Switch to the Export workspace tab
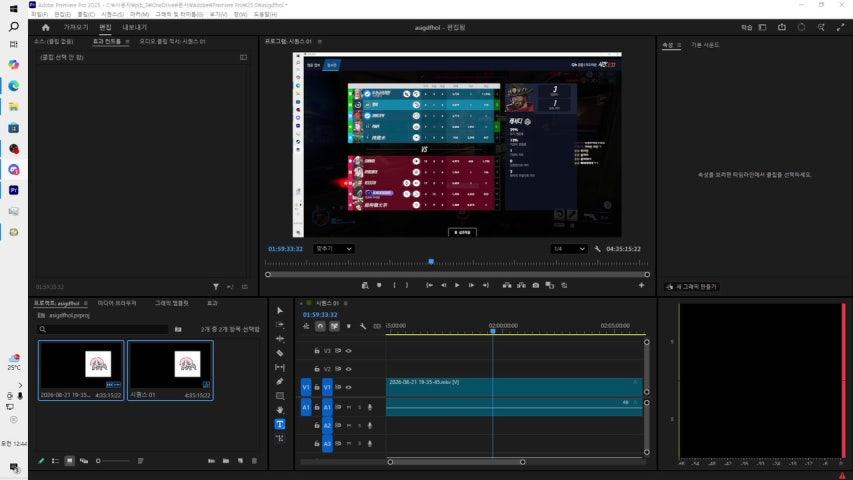853x480 pixels. click(x=134, y=27)
